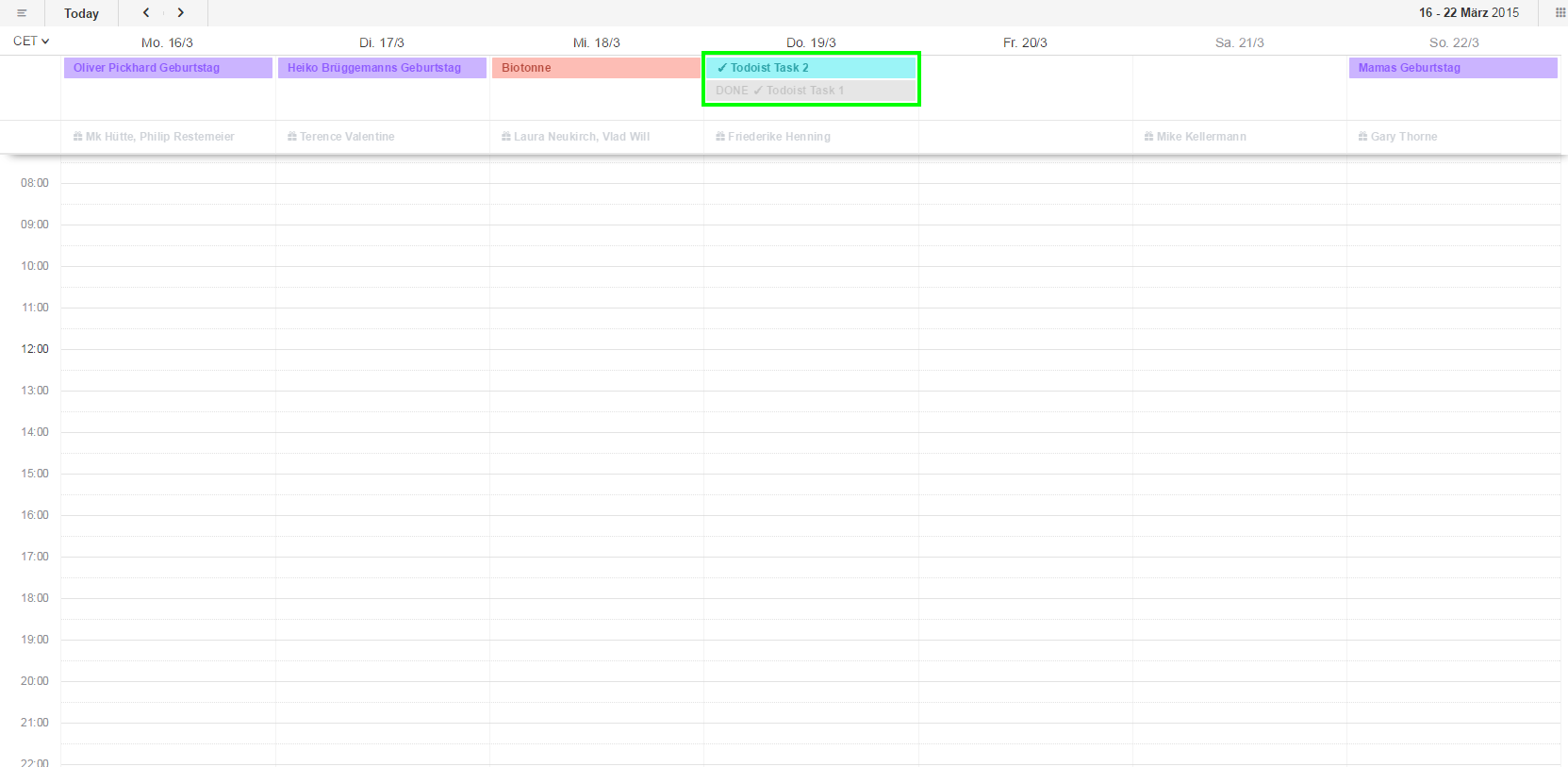The height and width of the screenshot is (767, 1568).
Task: Open the CET timezone dropdown
Action: point(31,42)
